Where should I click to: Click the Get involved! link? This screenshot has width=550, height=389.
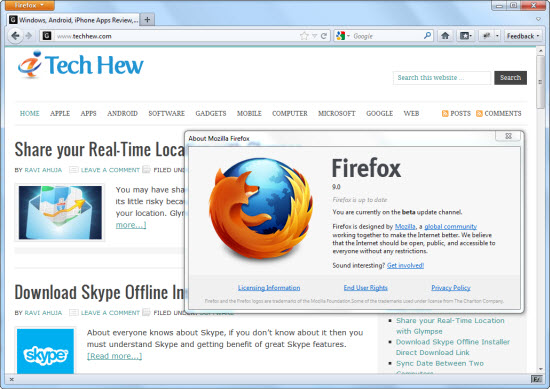coord(405,266)
